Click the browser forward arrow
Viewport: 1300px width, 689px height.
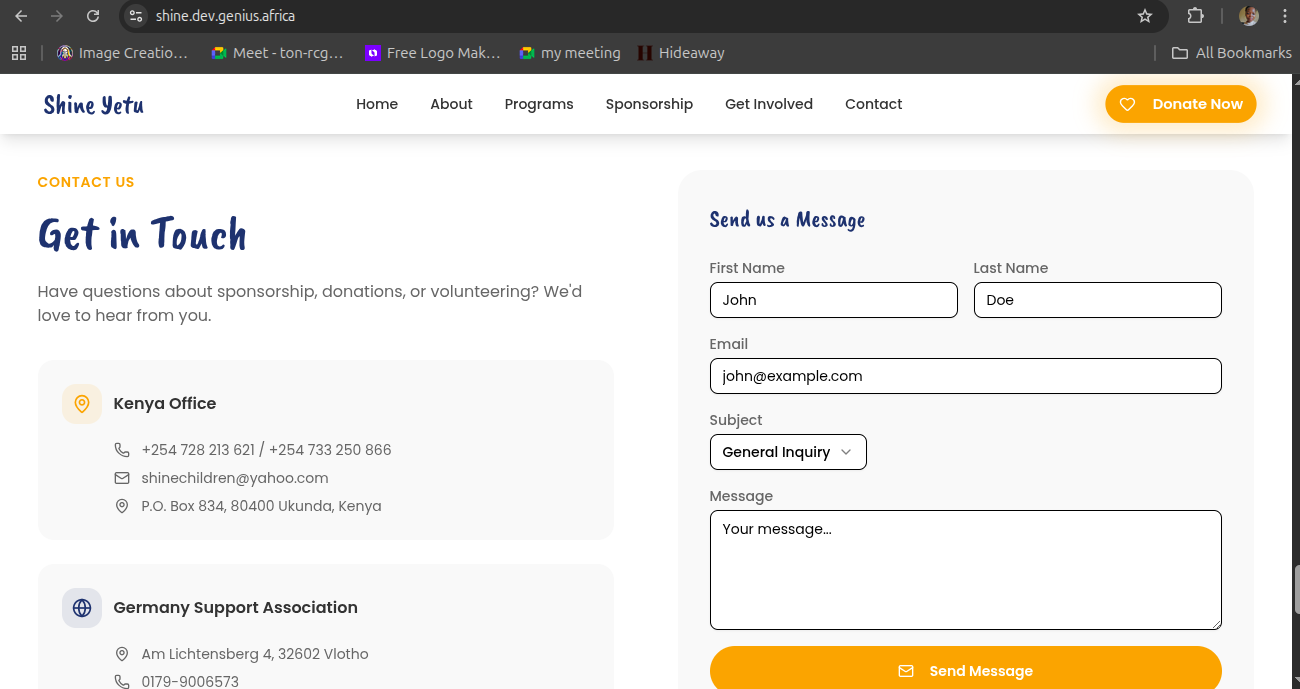(x=57, y=16)
